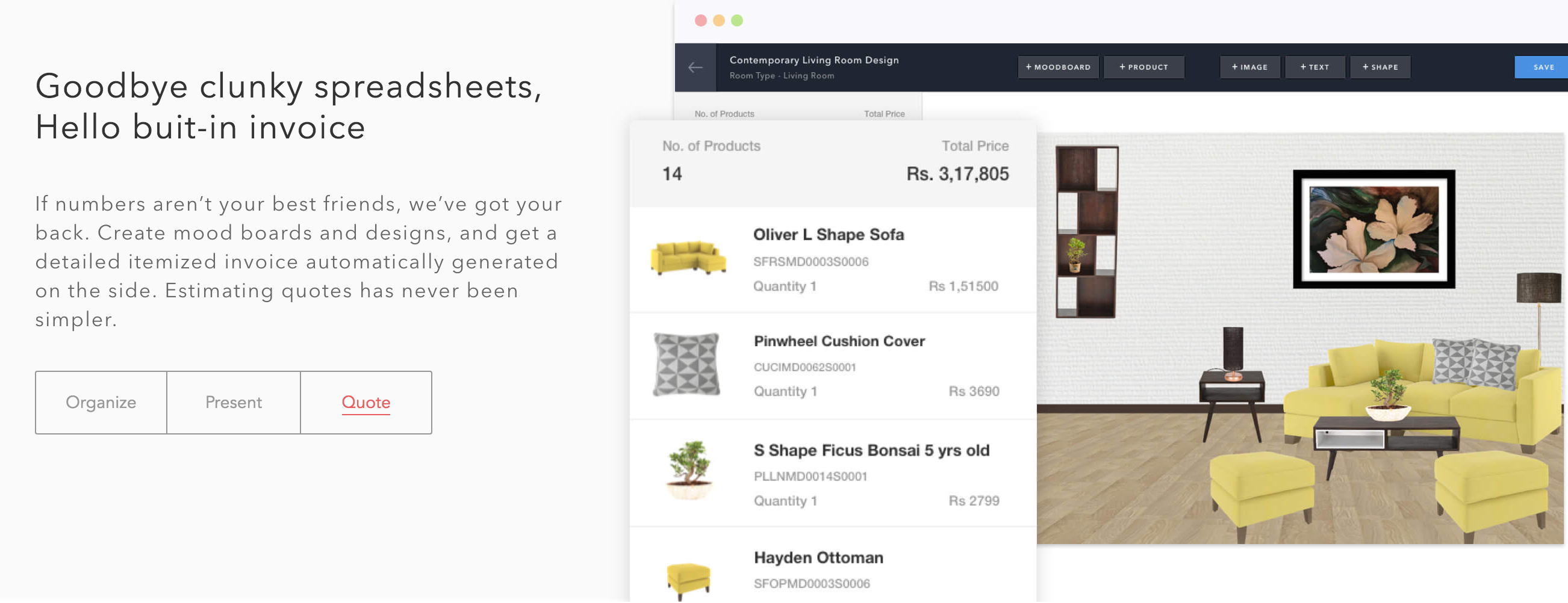Select the Organize tab
The height and width of the screenshot is (603, 1568).
(x=101, y=402)
